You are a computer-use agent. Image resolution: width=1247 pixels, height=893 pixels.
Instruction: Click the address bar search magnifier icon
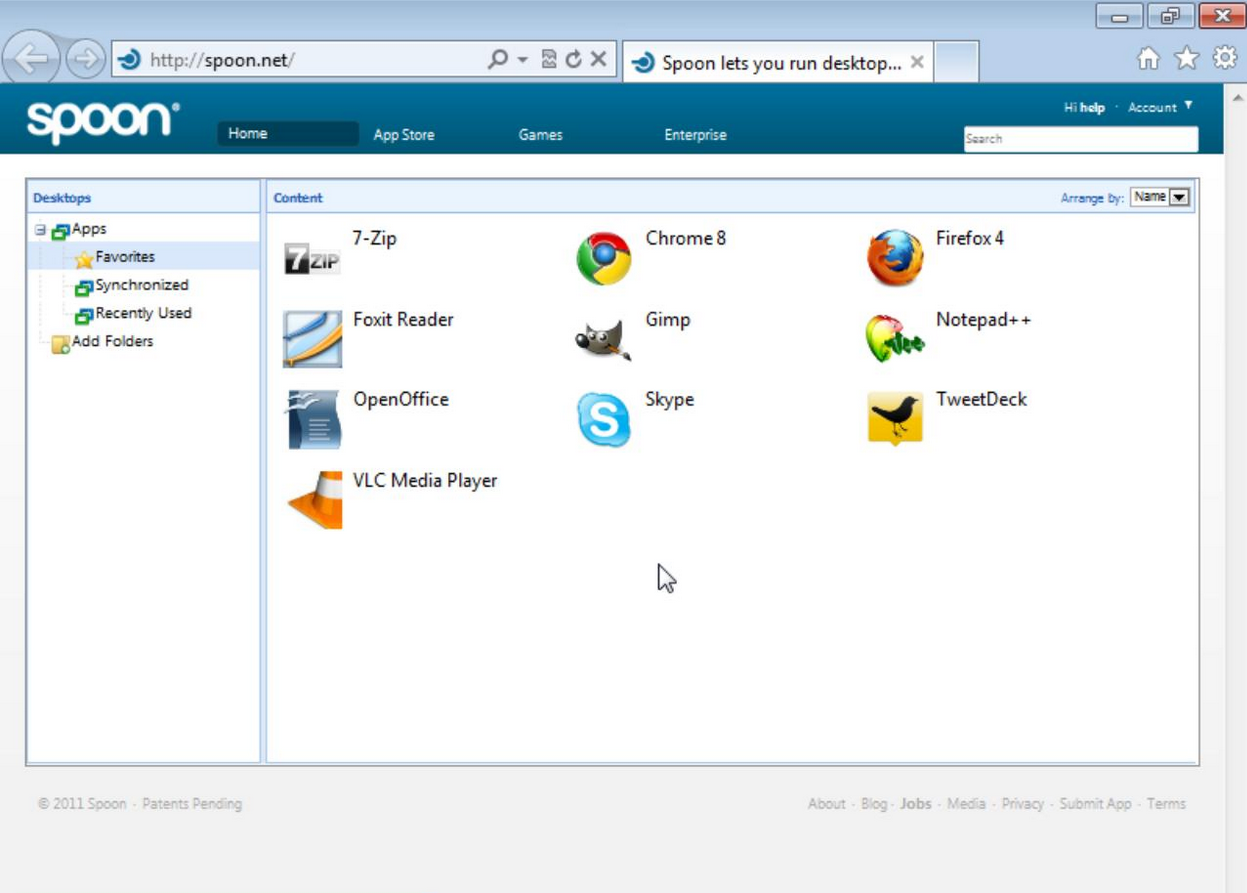coord(497,60)
